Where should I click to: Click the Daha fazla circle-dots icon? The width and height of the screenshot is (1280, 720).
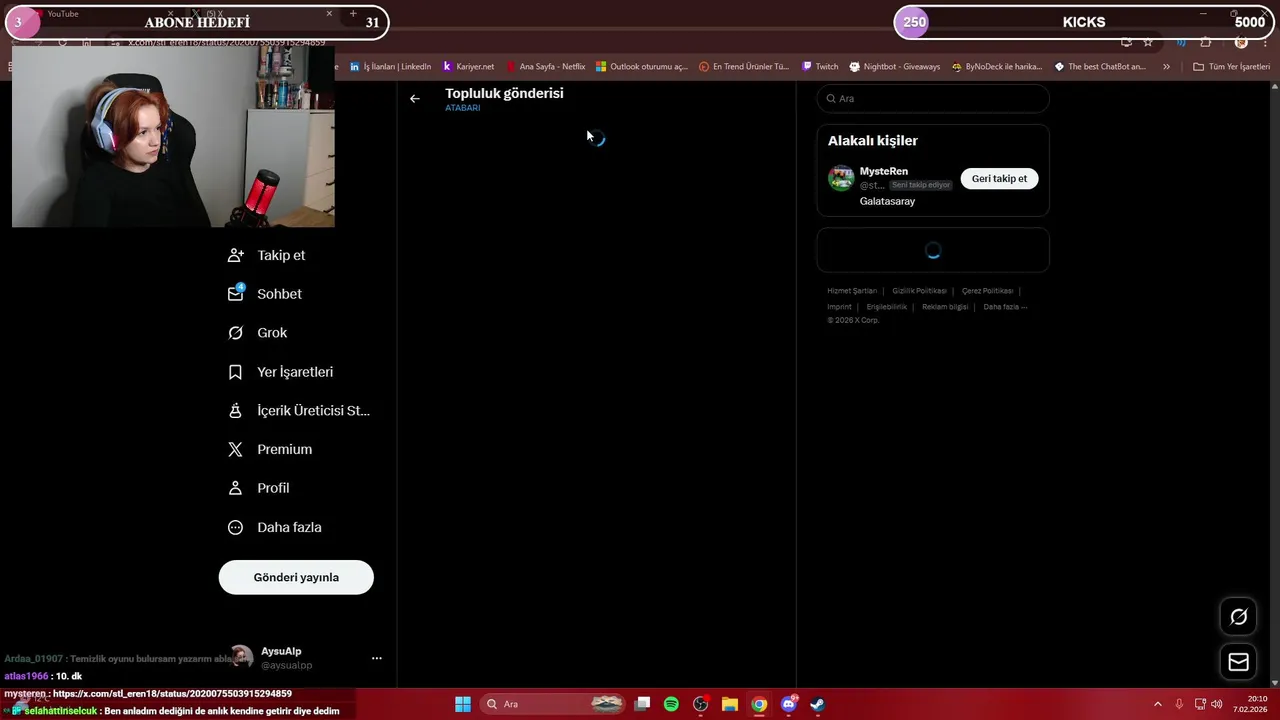pyautogui.click(x=236, y=527)
